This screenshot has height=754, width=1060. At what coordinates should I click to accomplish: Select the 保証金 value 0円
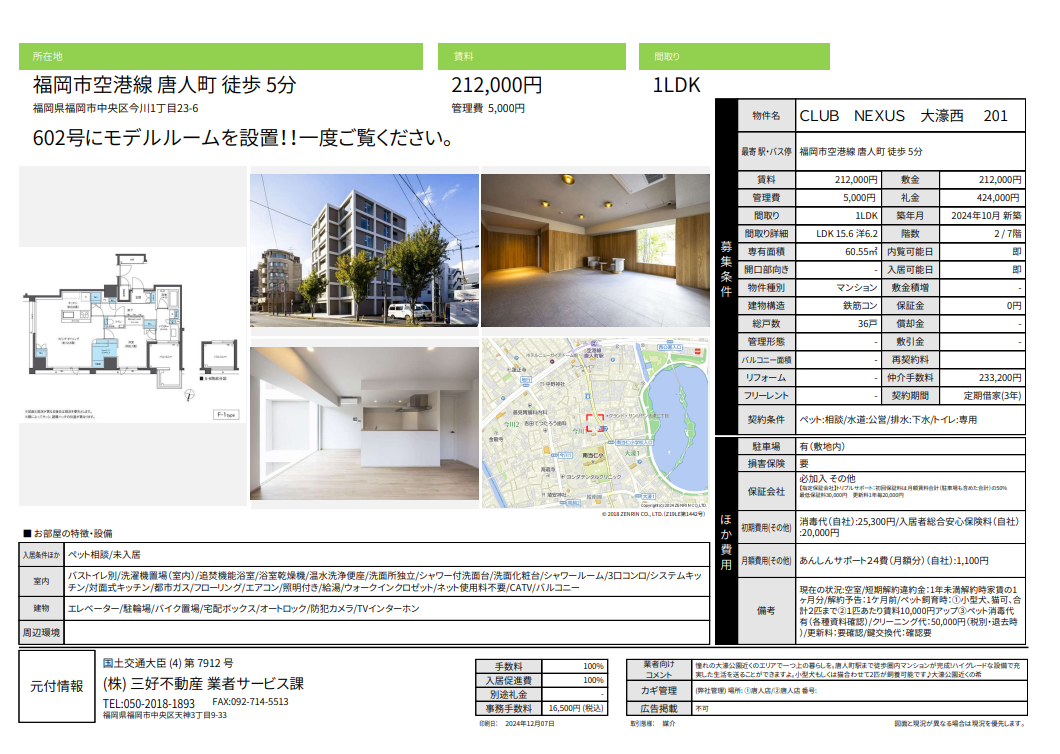click(1014, 306)
